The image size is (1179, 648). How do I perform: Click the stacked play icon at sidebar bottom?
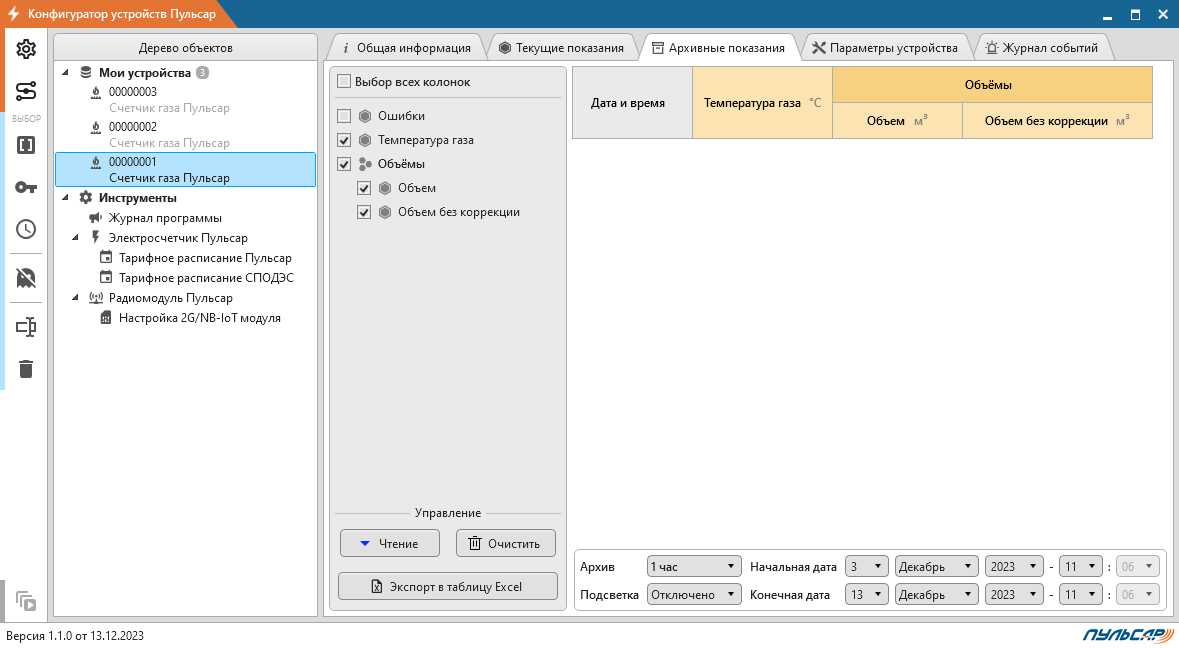[x=26, y=601]
